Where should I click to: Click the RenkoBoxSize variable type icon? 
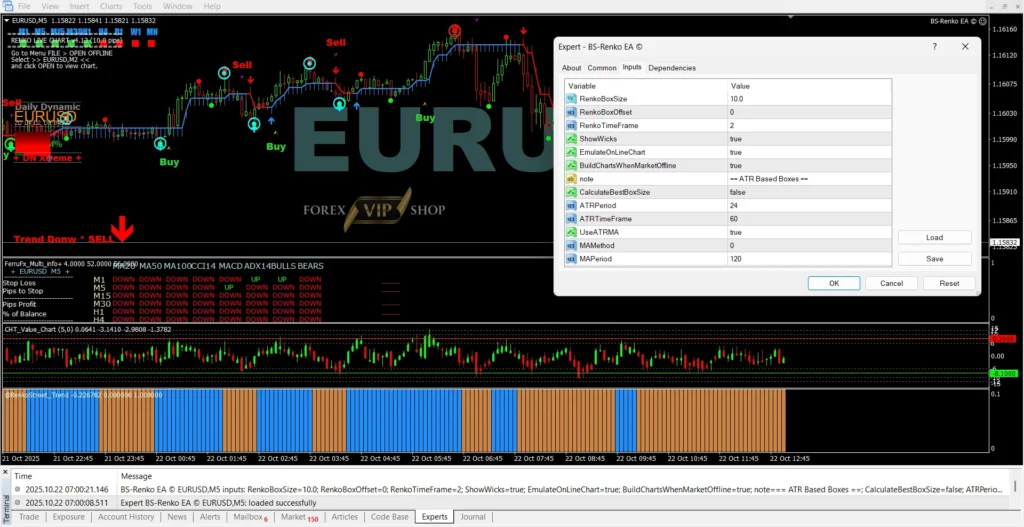[x=573, y=99]
